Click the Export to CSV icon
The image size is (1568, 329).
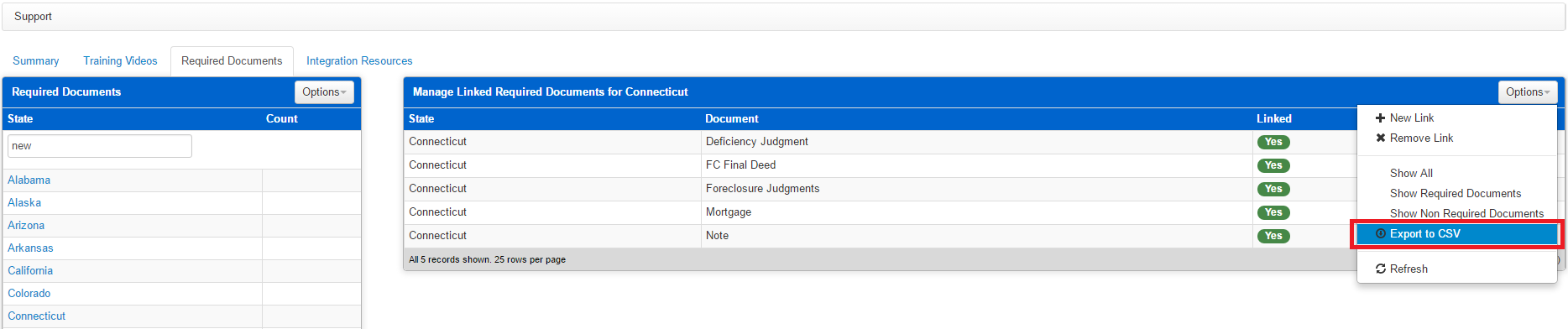(1381, 234)
